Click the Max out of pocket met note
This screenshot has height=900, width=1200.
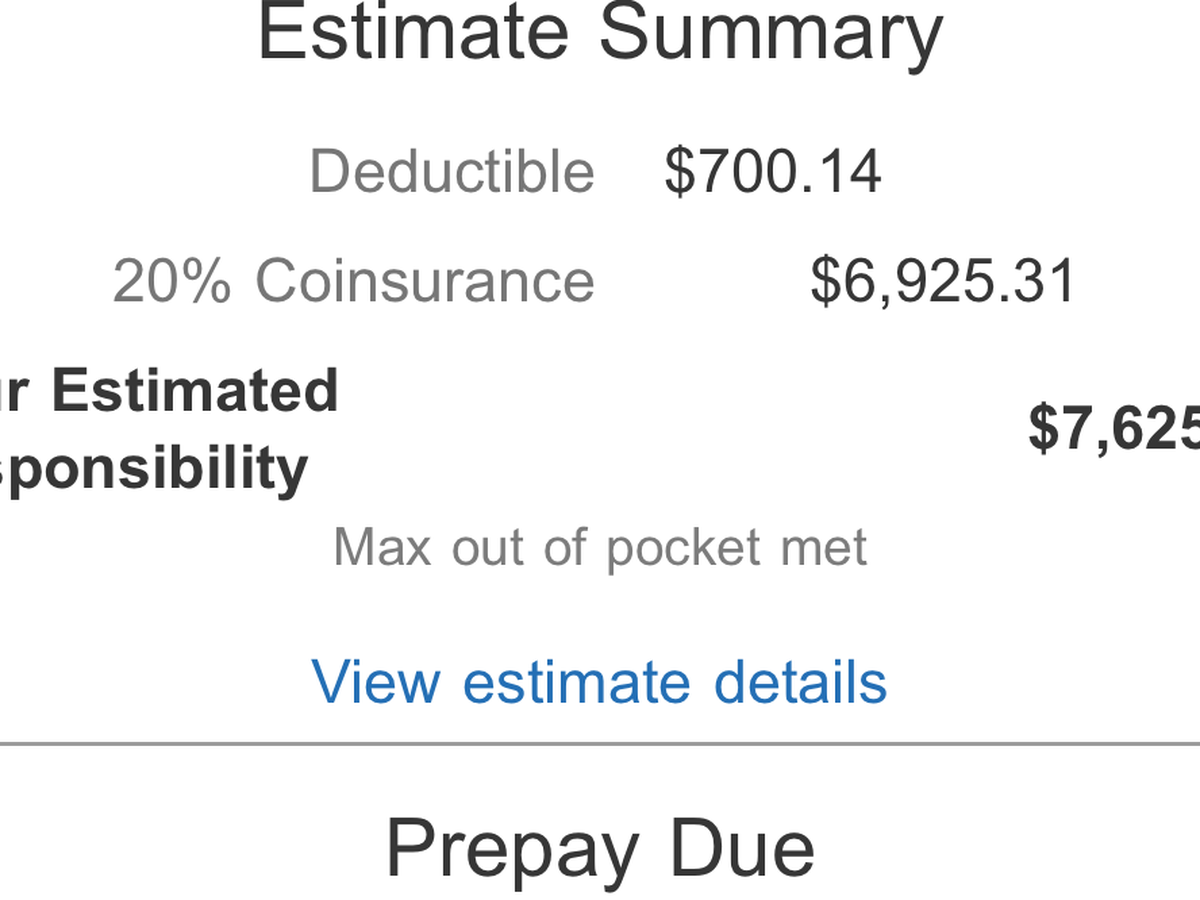pyautogui.click(x=600, y=548)
